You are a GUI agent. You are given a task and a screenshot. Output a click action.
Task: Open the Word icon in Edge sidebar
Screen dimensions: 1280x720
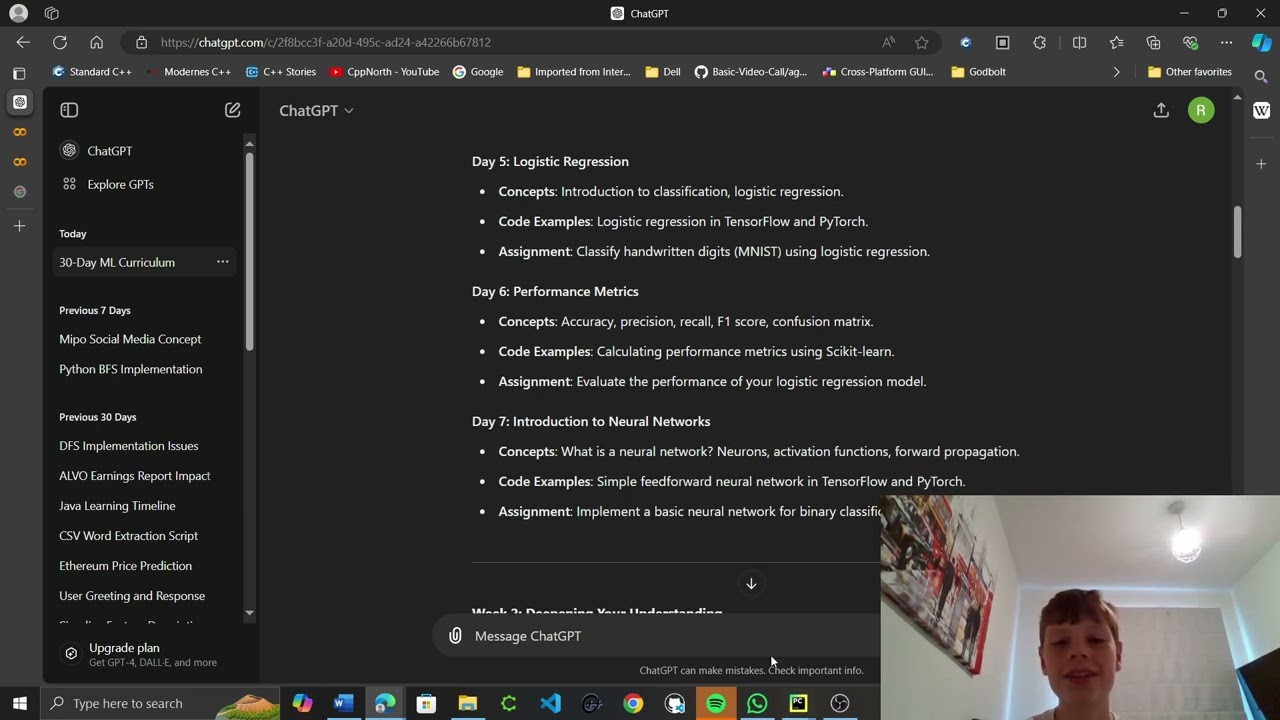pos(1261,110)
